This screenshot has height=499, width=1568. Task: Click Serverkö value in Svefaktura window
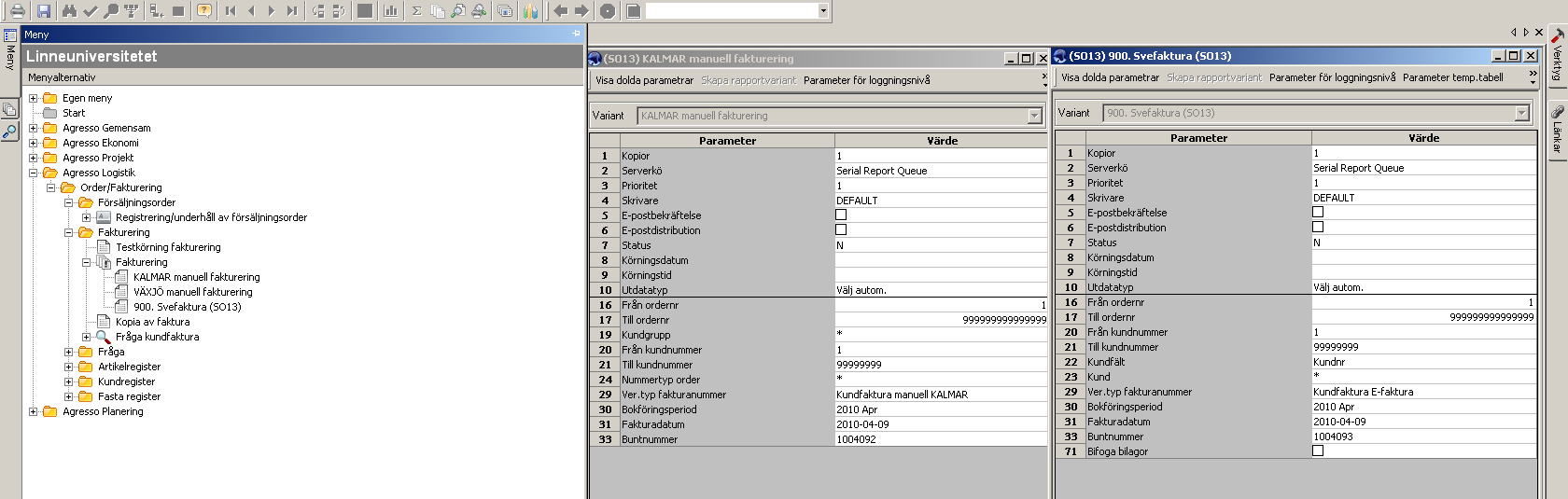(x=1423, y=168)
